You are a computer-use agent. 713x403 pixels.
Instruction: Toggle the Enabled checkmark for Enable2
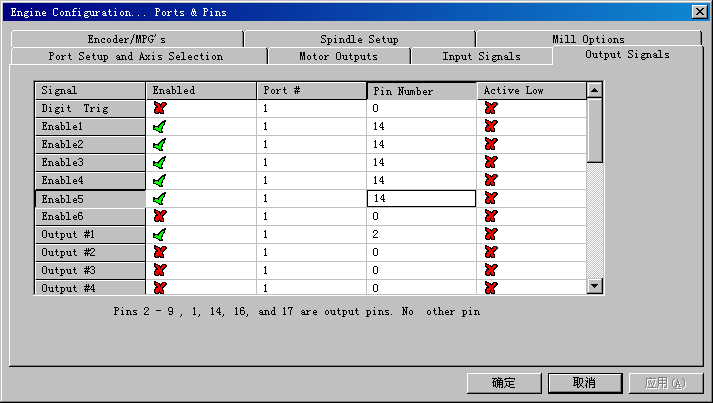tap(160, 145)
